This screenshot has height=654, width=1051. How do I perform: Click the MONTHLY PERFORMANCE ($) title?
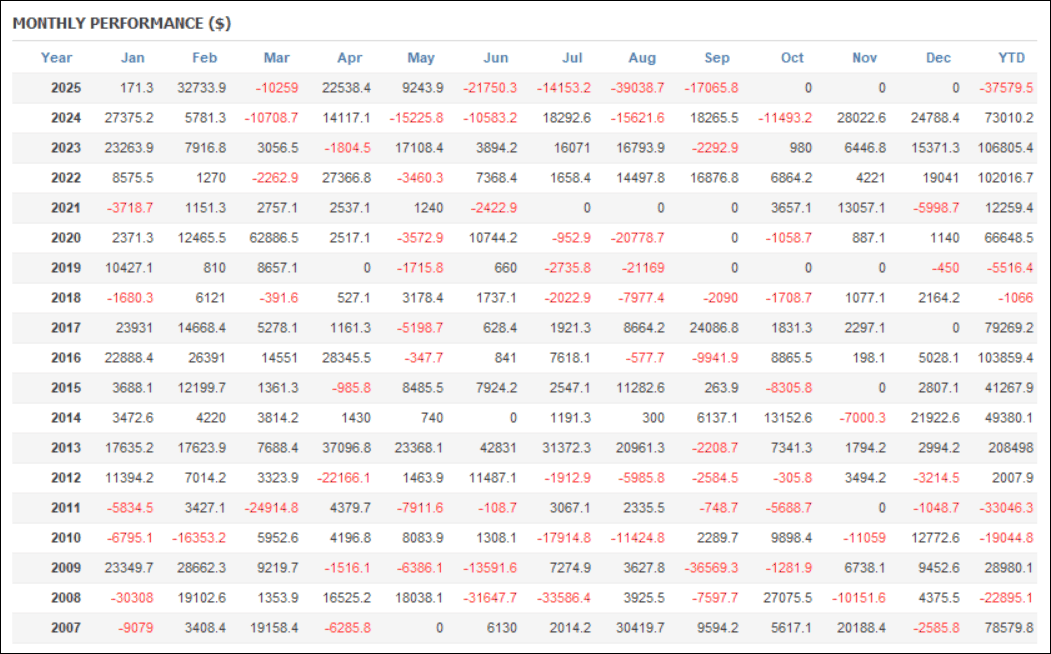point(122,23)
